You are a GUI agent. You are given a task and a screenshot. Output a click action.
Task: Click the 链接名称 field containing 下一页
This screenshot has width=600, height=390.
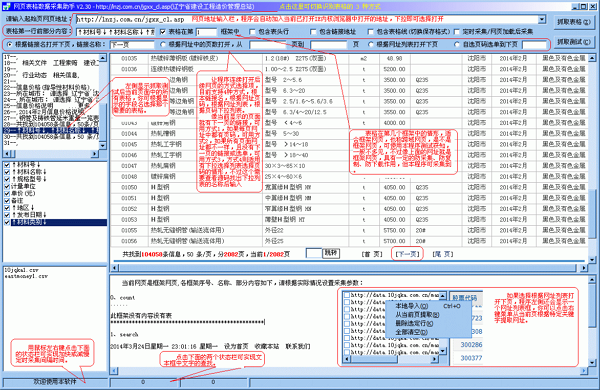(132, 45)
